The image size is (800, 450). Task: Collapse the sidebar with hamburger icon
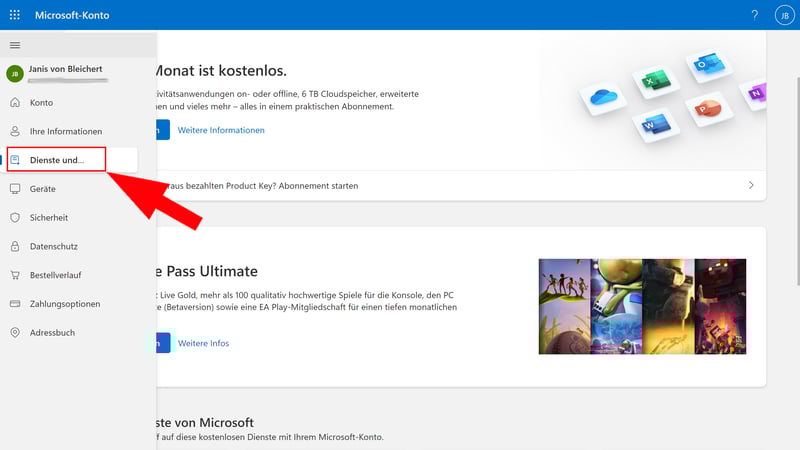(x=15, y=46)
